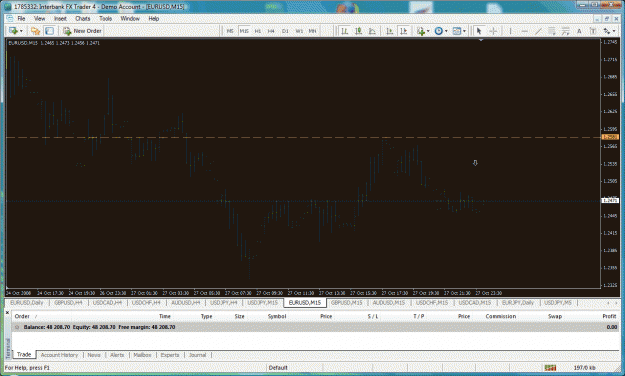
Task: Switch to the USDJPY,M15 chart tab
Action: (x=262, y=303)
